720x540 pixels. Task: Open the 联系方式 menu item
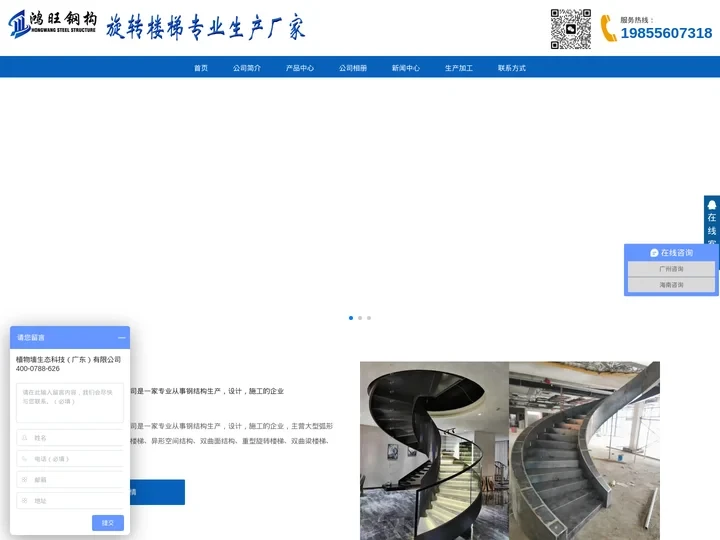[512, 68]
